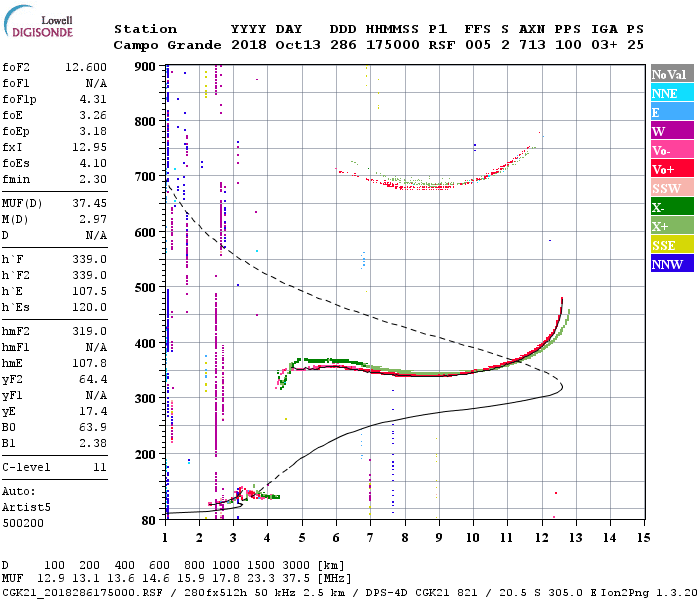Click the yF2 value 64.4
The height and width of the screenshot is (600, 700).
point(93,379)
